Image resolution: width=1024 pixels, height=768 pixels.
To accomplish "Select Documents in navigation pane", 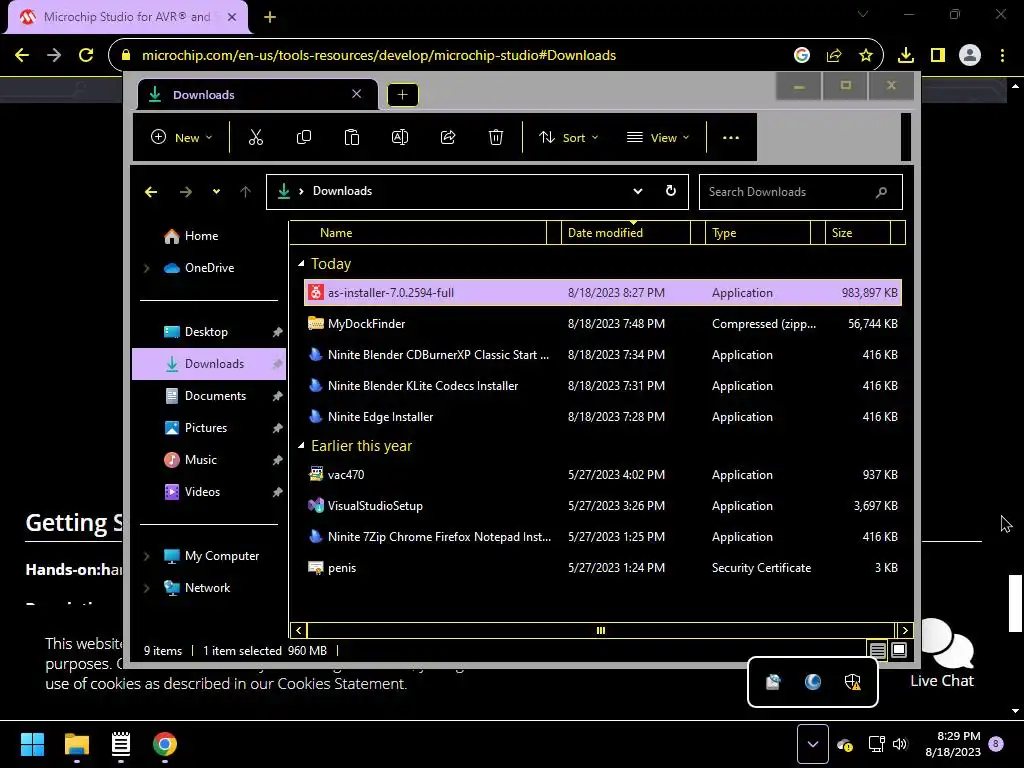I will pos(209,396).
